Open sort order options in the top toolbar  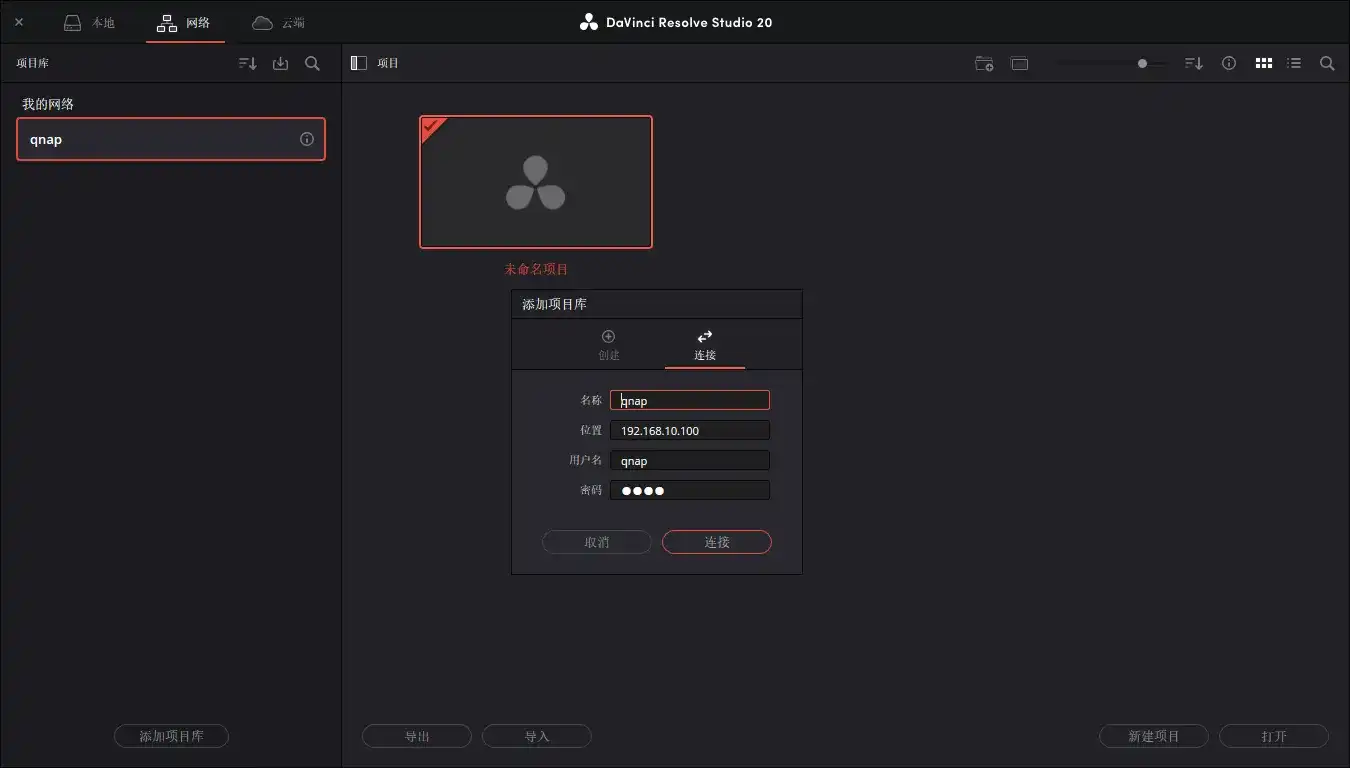tap(1193, 62)
